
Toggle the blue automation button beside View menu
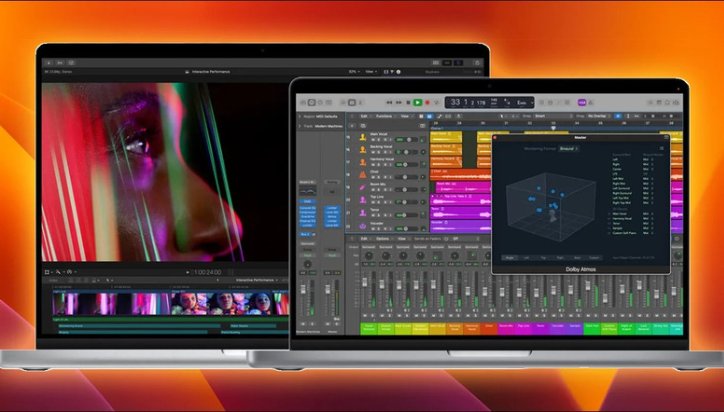tap(429, 116)
